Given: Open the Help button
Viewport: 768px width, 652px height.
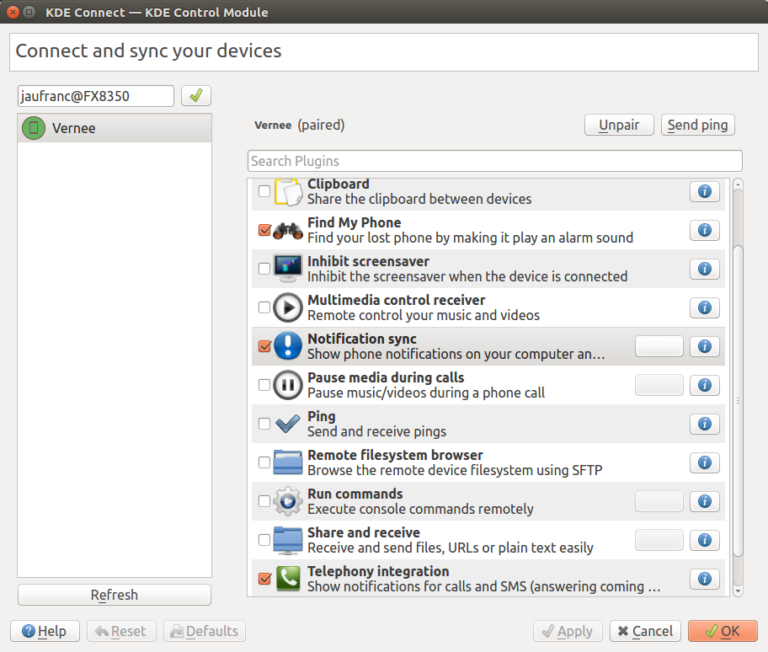Looking at the screenshot, I should (x=45, y=631).
